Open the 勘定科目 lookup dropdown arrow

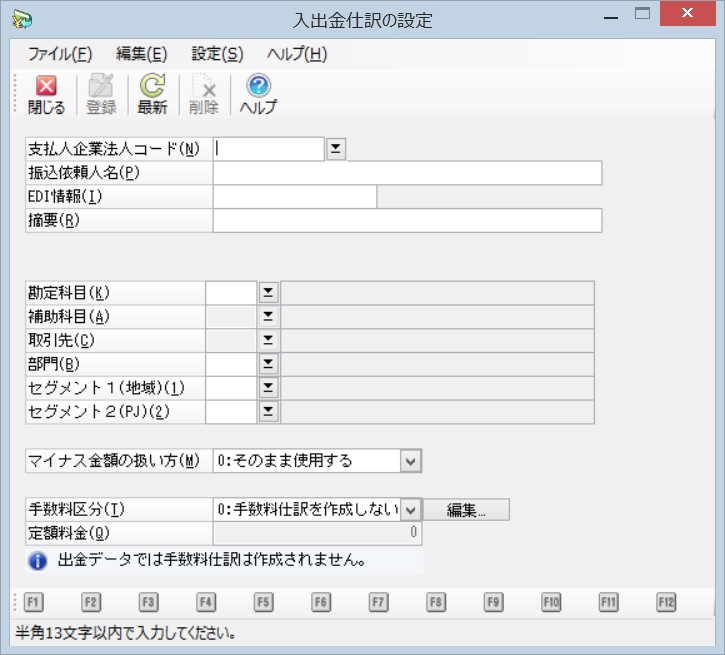pyautogui.click(x=268, y=293)
